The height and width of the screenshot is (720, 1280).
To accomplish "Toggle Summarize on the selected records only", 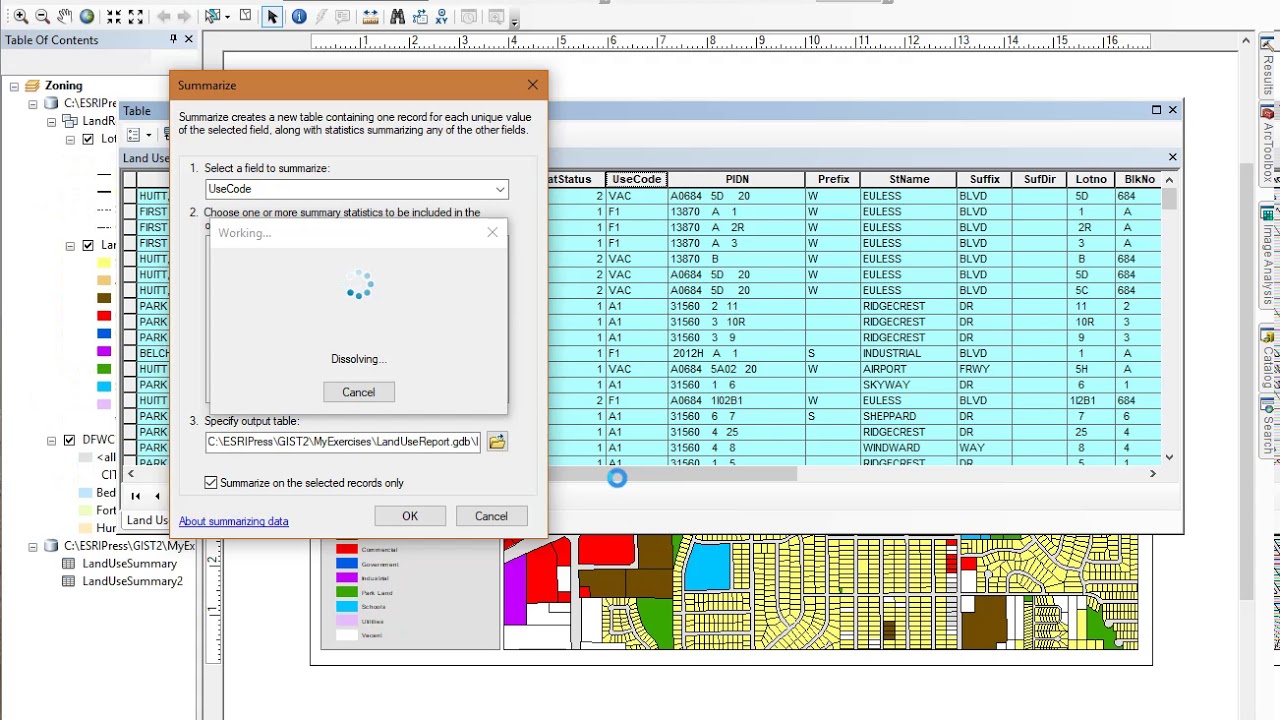I will pos(211,483).
